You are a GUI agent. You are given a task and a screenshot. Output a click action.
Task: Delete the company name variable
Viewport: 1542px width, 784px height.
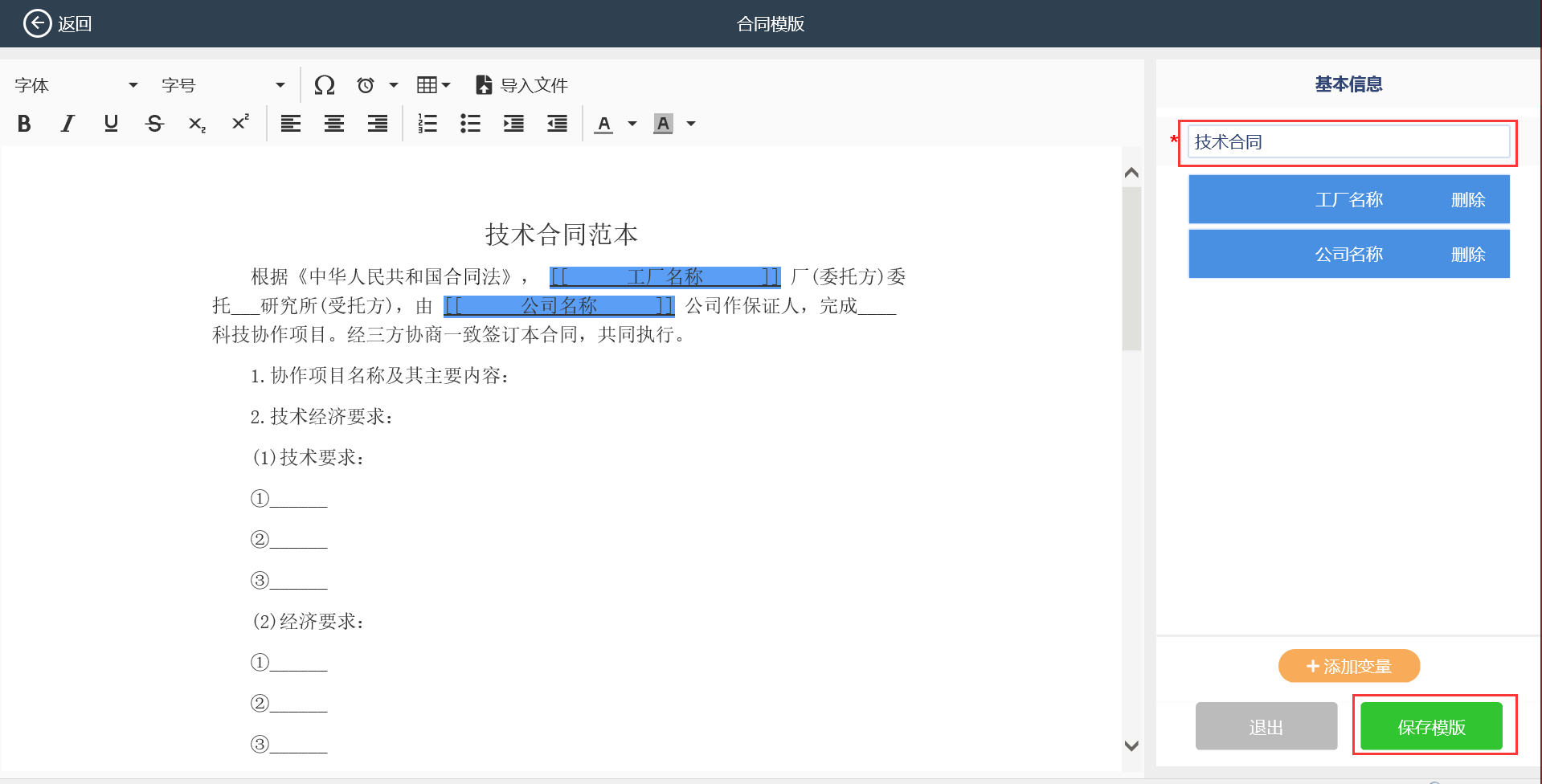pyautogui.click(x=1467, y=255)
